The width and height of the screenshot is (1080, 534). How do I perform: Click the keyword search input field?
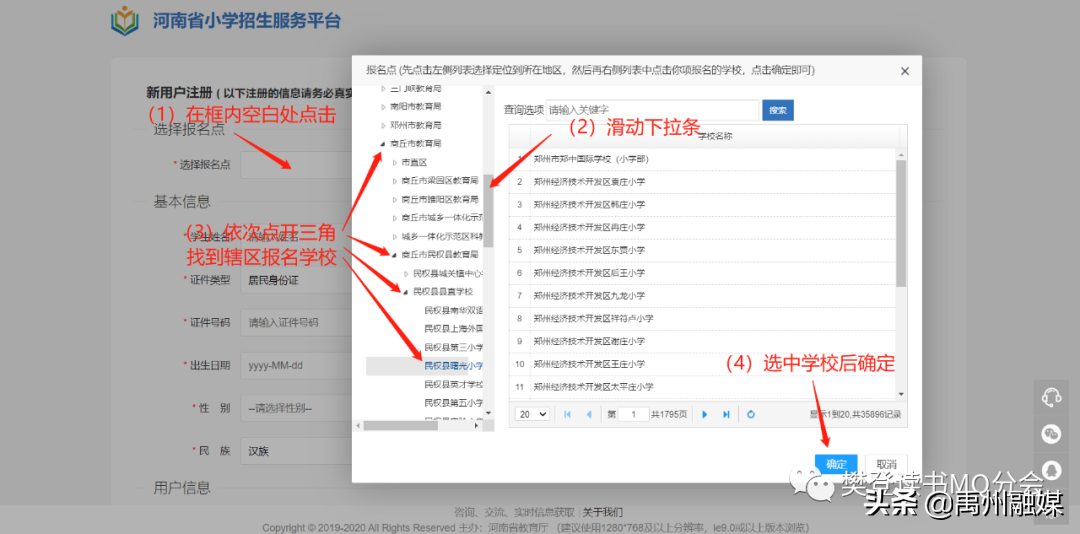point(652,110)
